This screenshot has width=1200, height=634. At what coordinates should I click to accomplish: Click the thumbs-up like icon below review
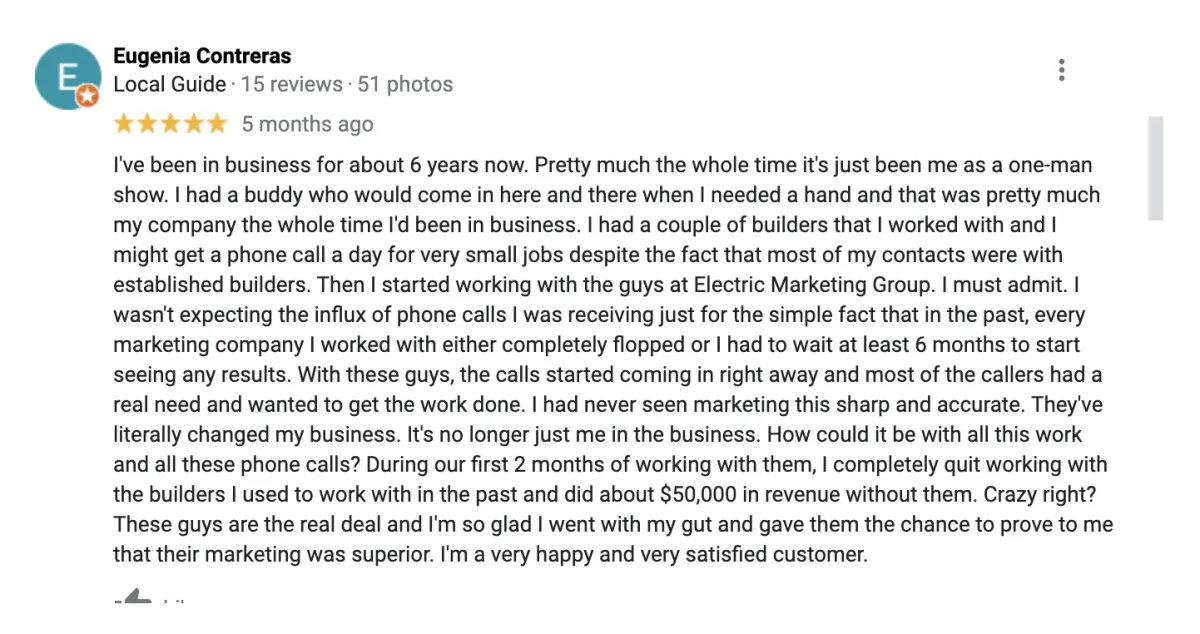[x=133, y=601]
